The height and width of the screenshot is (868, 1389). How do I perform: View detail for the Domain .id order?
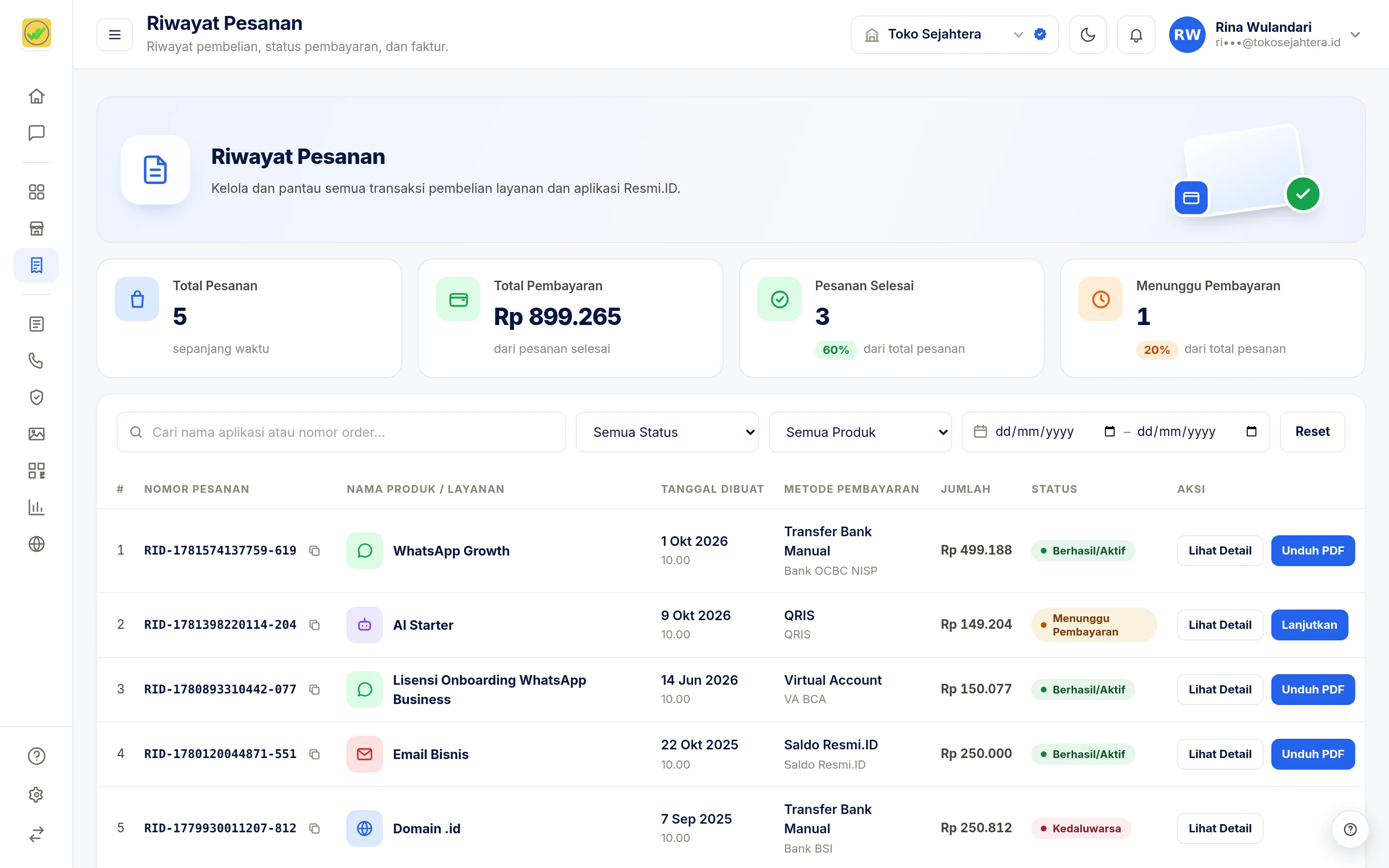point(1220,828)
